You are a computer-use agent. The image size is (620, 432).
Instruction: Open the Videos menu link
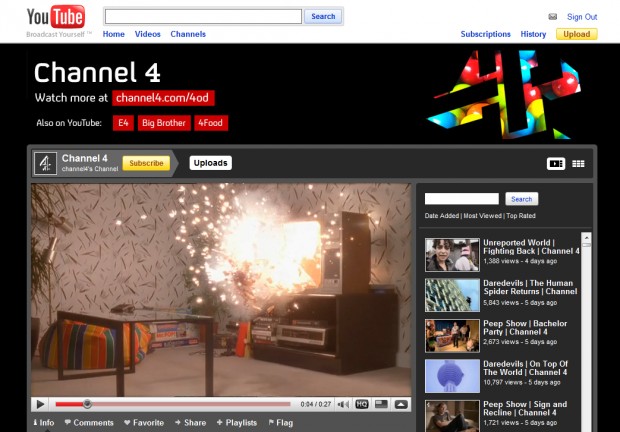tap(147, 34)
